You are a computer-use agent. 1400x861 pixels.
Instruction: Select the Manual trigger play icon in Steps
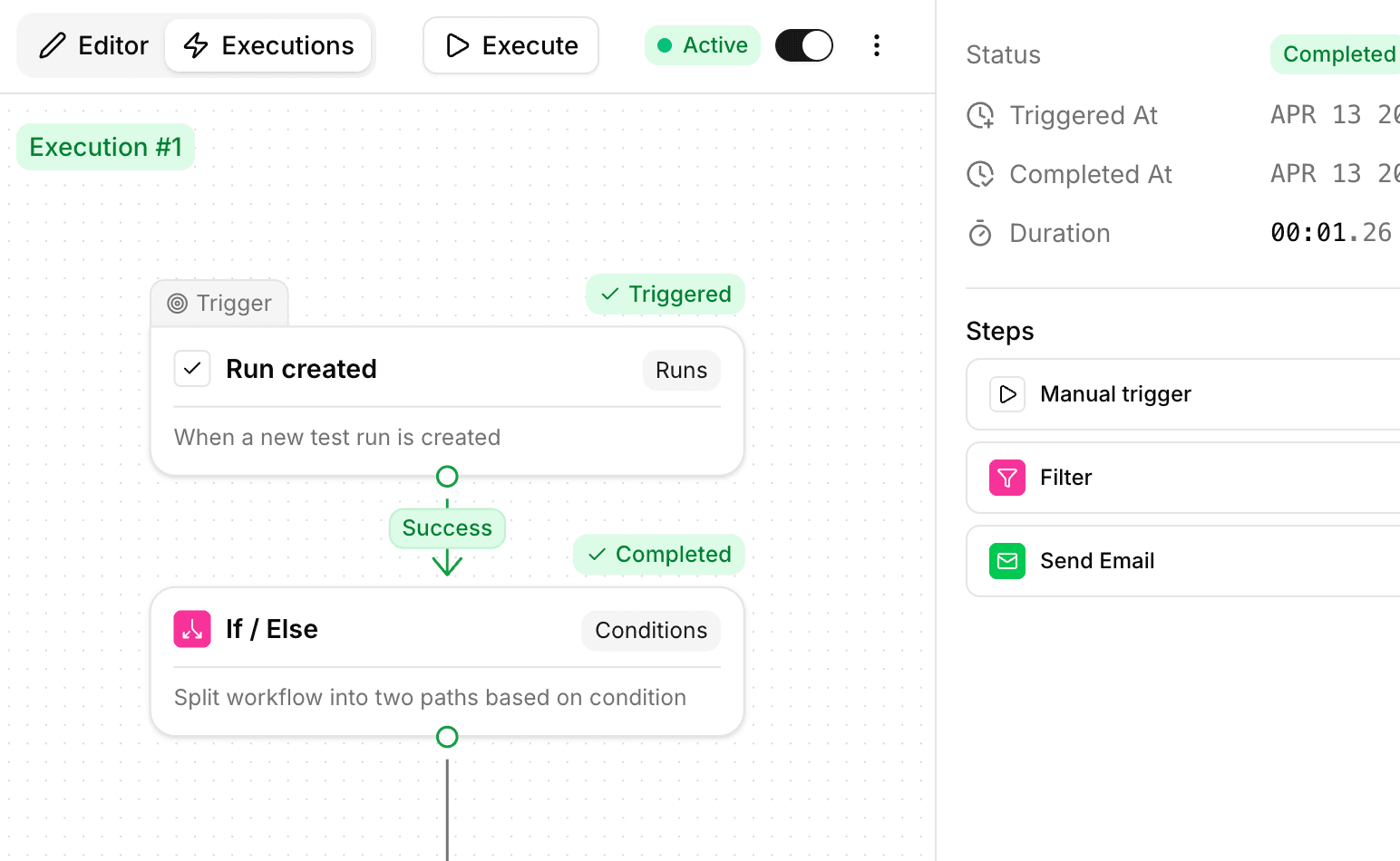point(1006,393)
